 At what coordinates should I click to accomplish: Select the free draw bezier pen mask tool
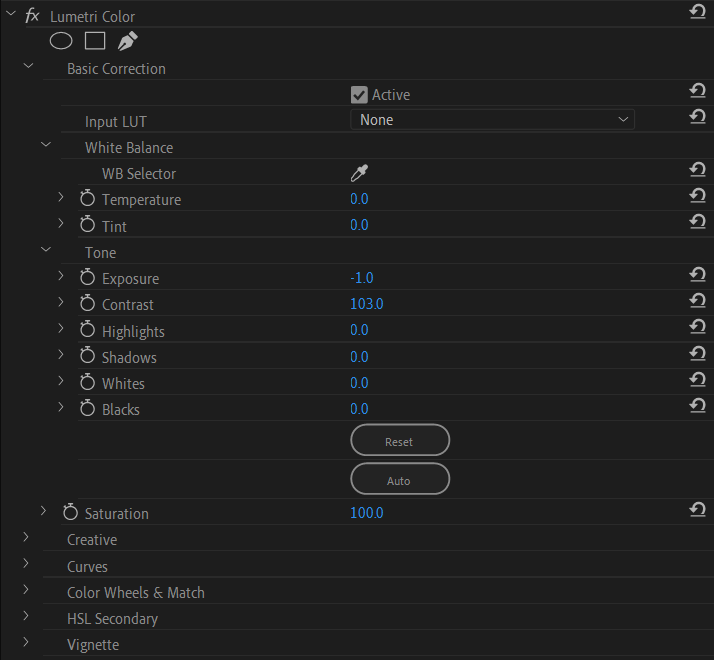[128, 41]
